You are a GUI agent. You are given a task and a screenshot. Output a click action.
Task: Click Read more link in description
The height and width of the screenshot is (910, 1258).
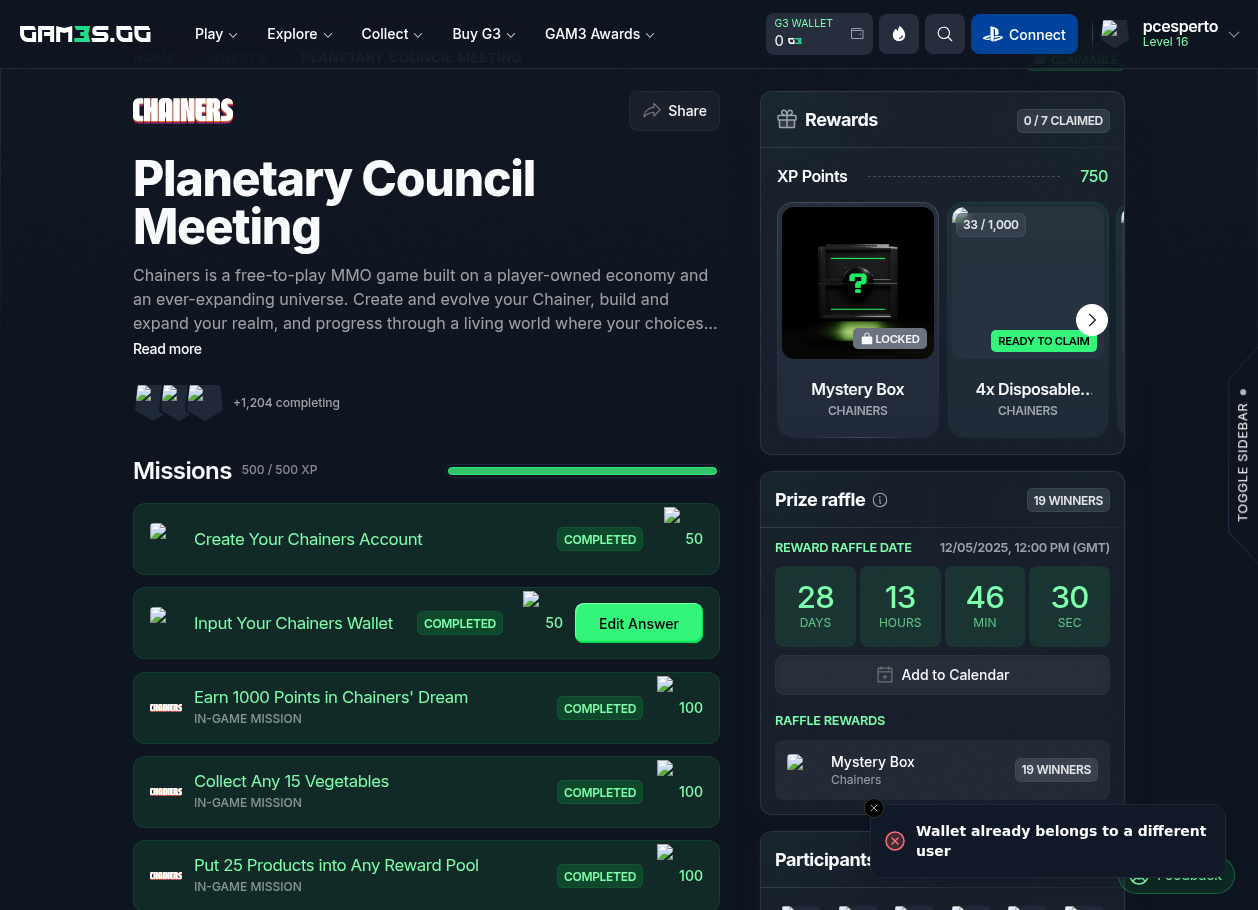point(167,349)
